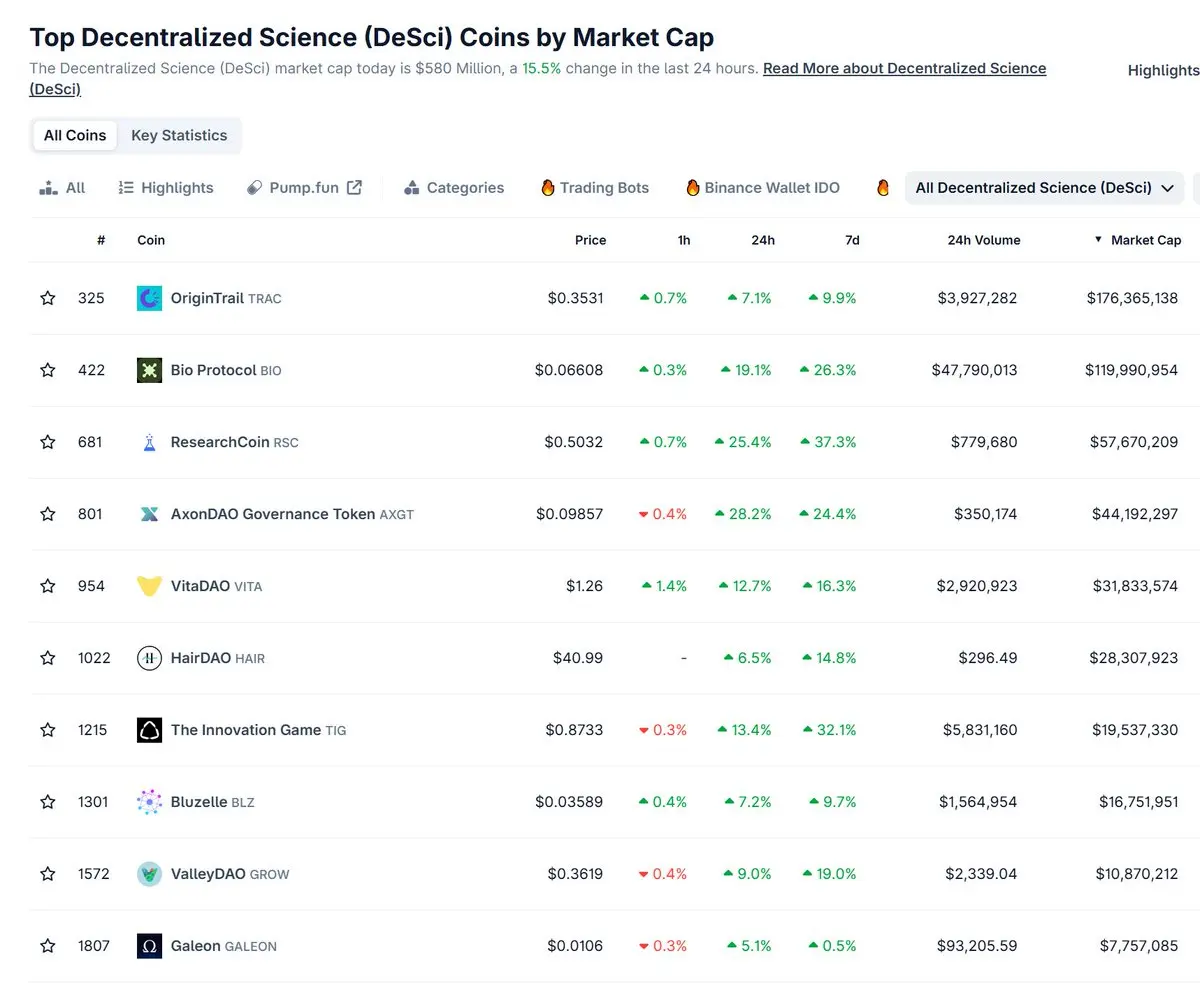
Task: Select the All filter tab
Action: pos(62,188)
